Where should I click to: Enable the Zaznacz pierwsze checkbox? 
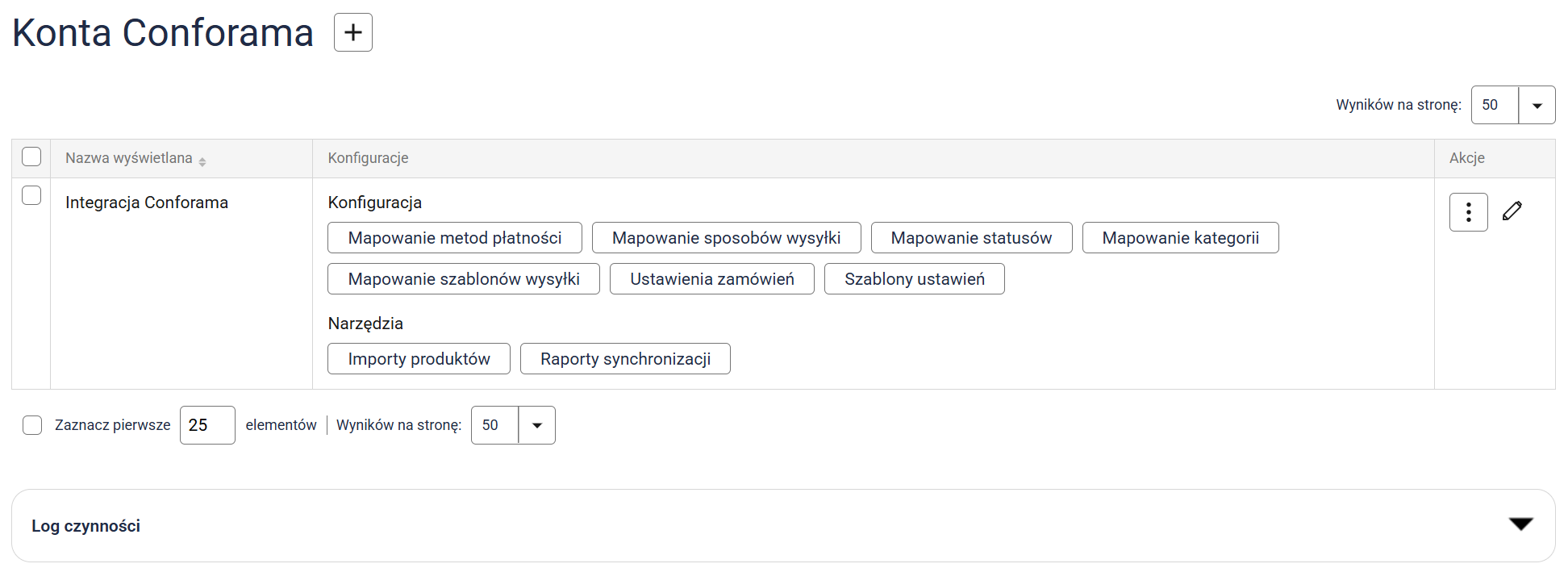tap(32, 425)
